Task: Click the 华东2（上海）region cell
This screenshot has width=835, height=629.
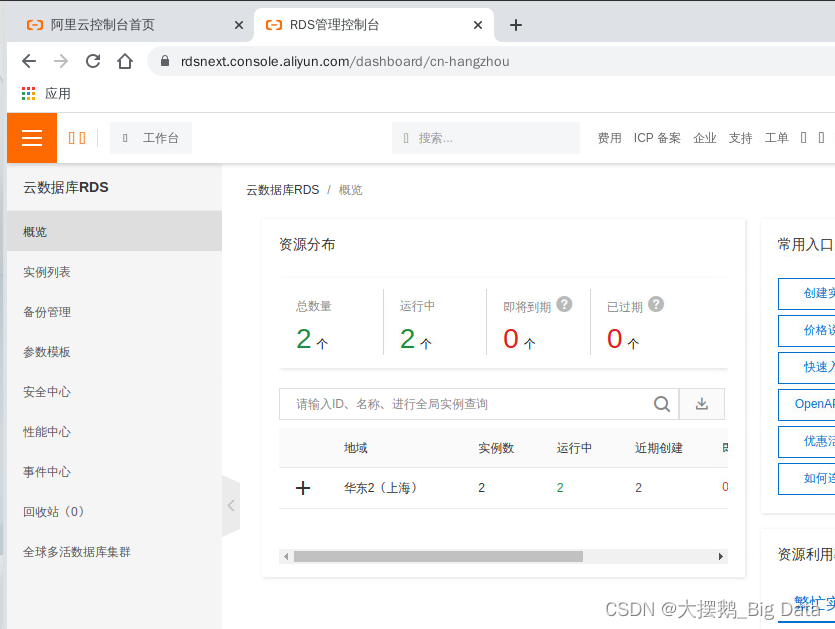Action: coord(380,487)
